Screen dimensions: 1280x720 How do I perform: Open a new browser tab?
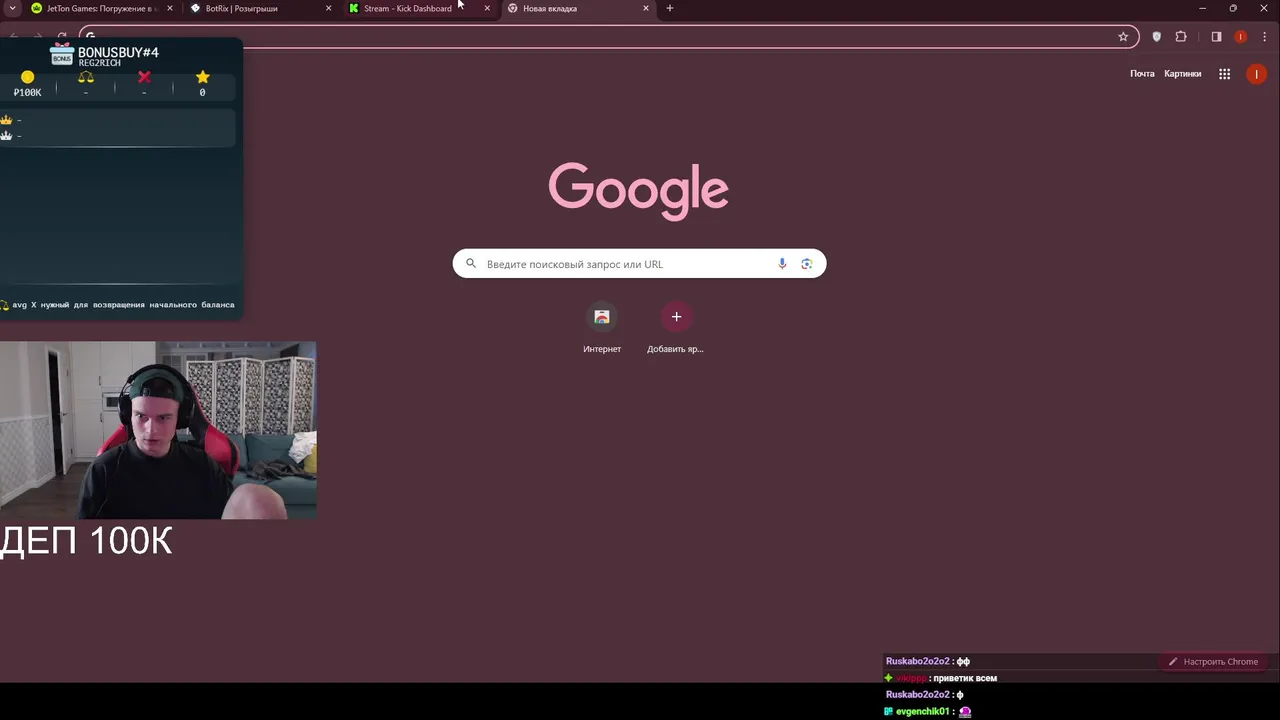[x=670, y=8]
